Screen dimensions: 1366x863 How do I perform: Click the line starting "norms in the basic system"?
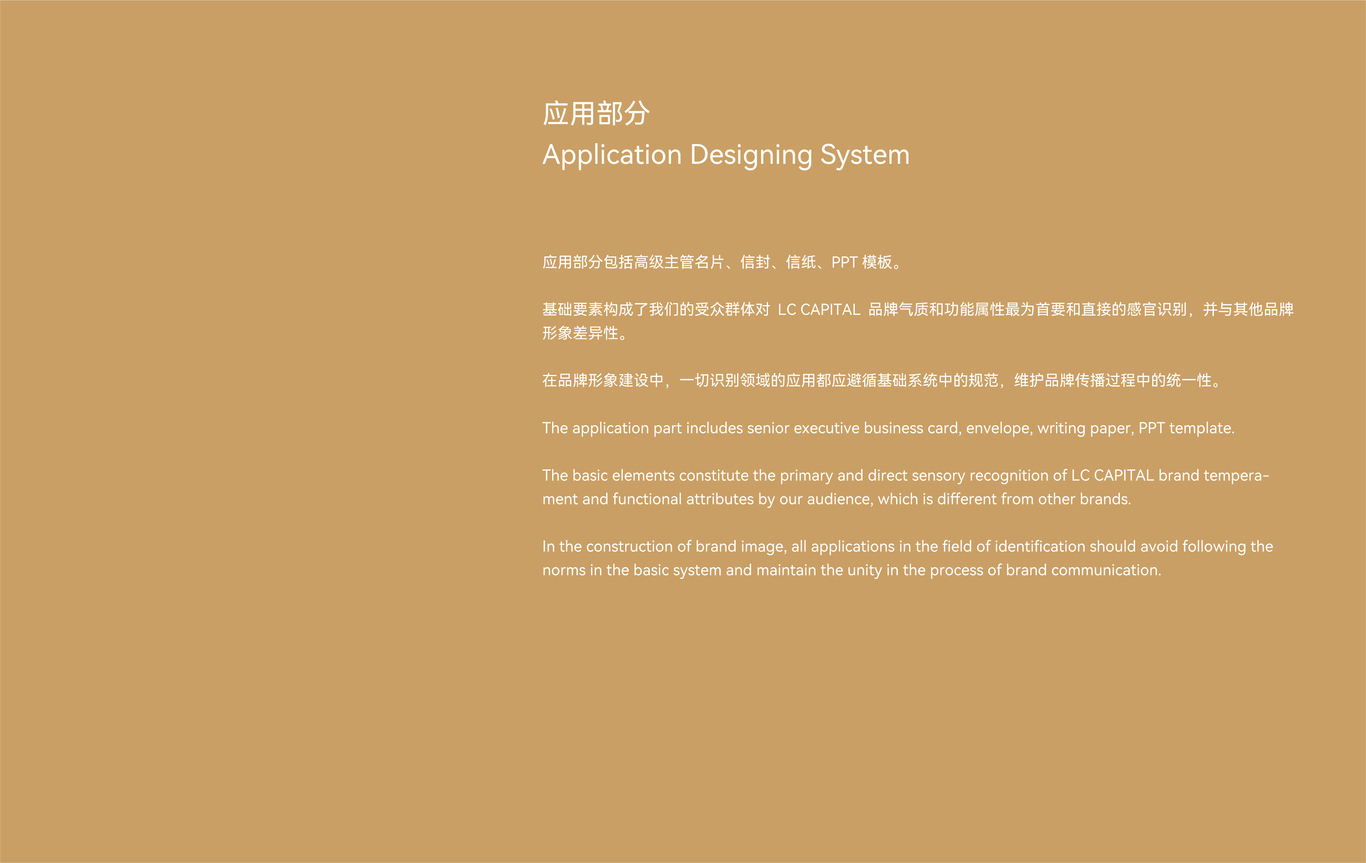[x=852, y=570]
